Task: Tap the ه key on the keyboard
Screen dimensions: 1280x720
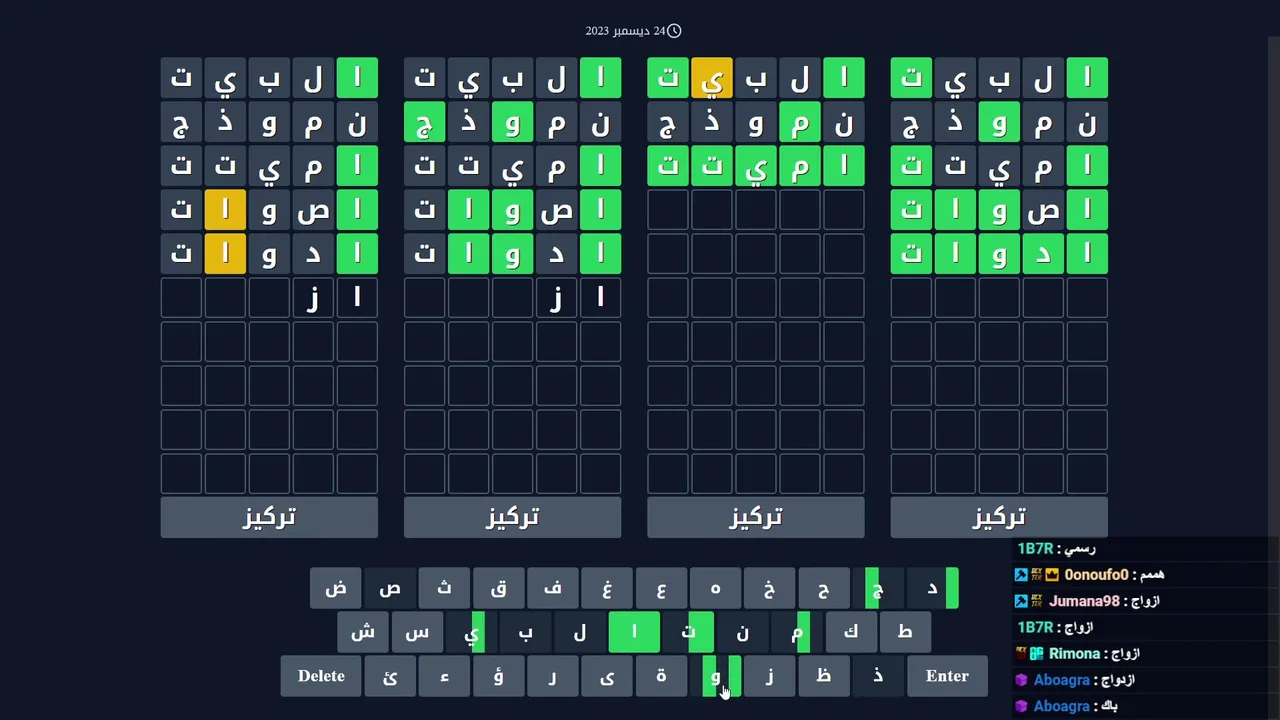Action: point(715,588)
